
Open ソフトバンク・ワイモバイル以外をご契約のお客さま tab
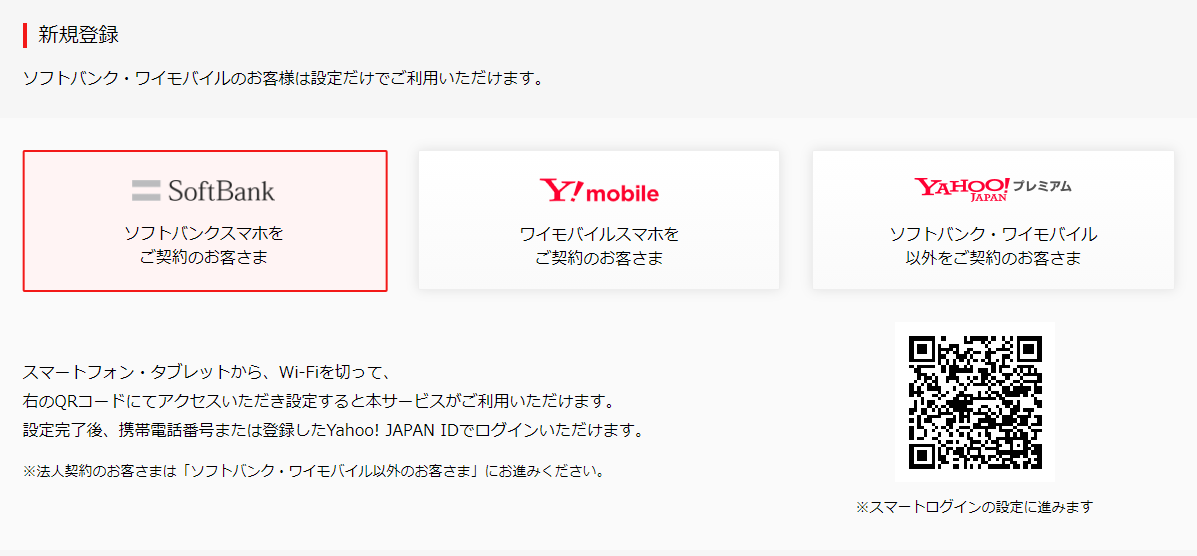[x=993, y=220]
